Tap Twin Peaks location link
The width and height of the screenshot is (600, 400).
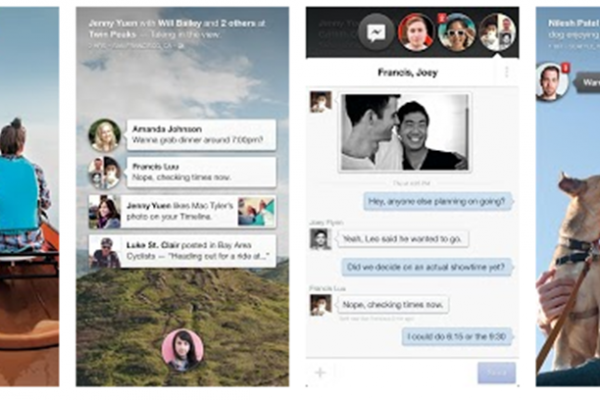112,34
